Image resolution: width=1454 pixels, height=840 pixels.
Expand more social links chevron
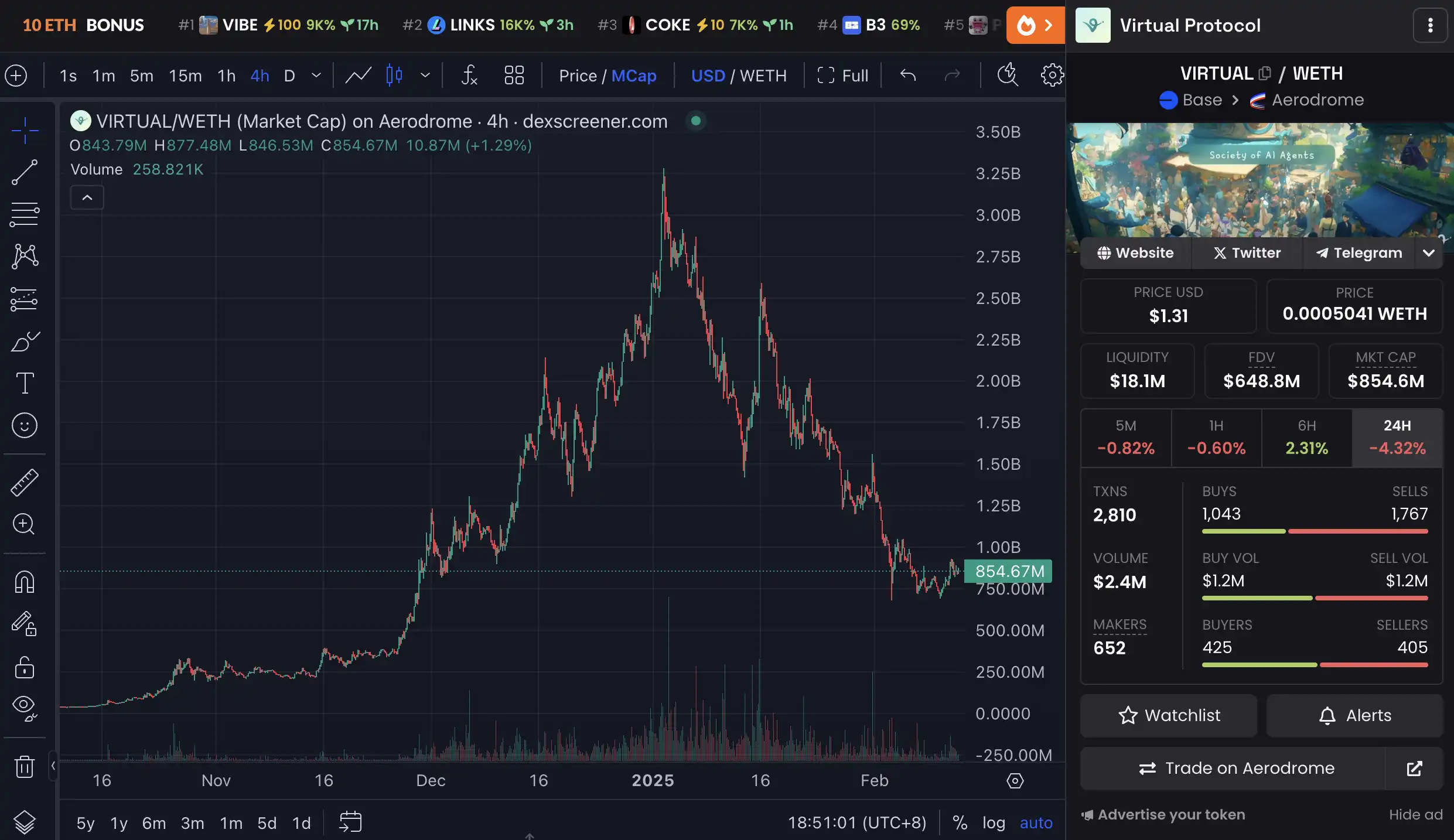[x=1429, y=252]
